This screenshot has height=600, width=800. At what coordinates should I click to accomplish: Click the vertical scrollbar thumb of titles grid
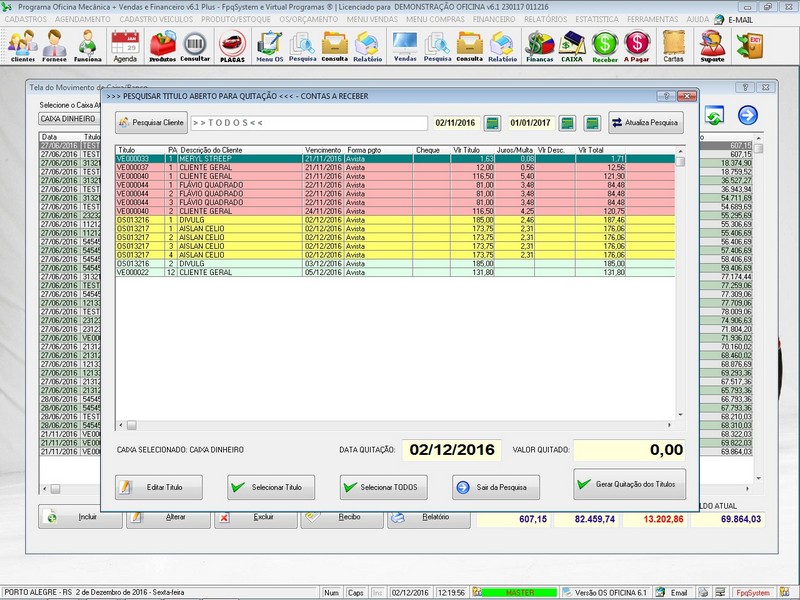(x=680, y=162)
